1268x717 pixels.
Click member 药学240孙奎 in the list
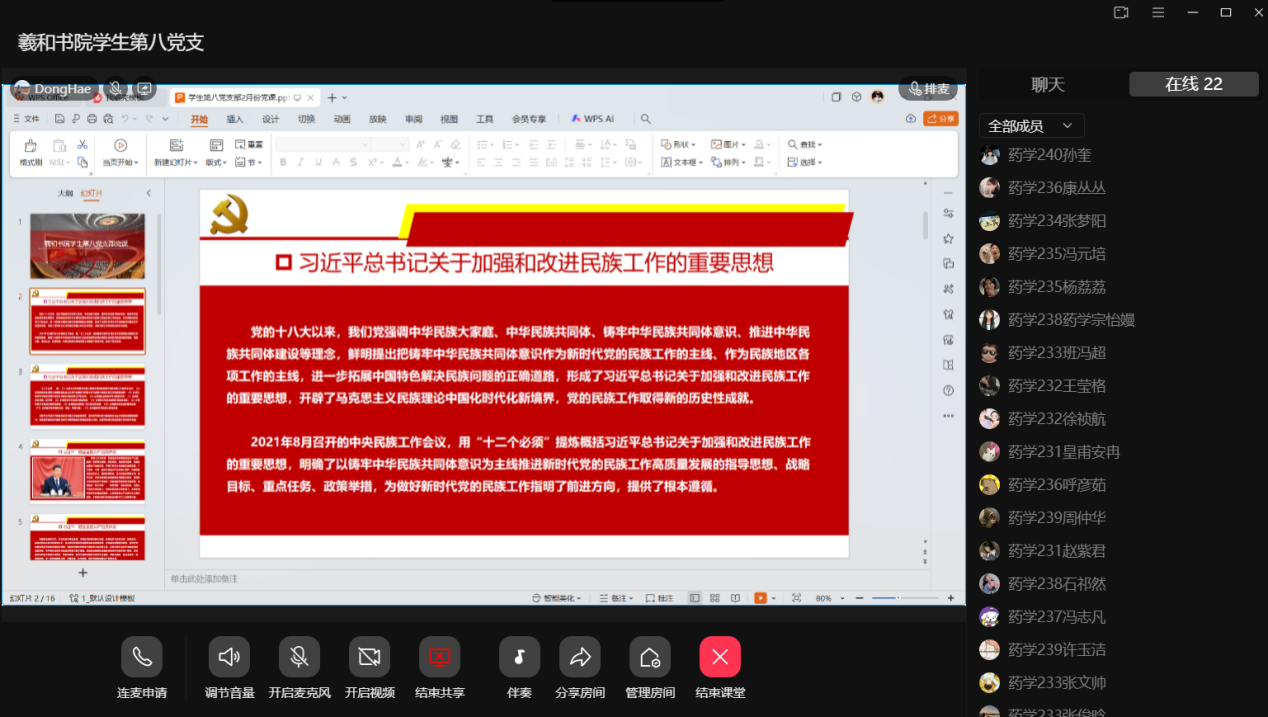(x=1049, y=155)
